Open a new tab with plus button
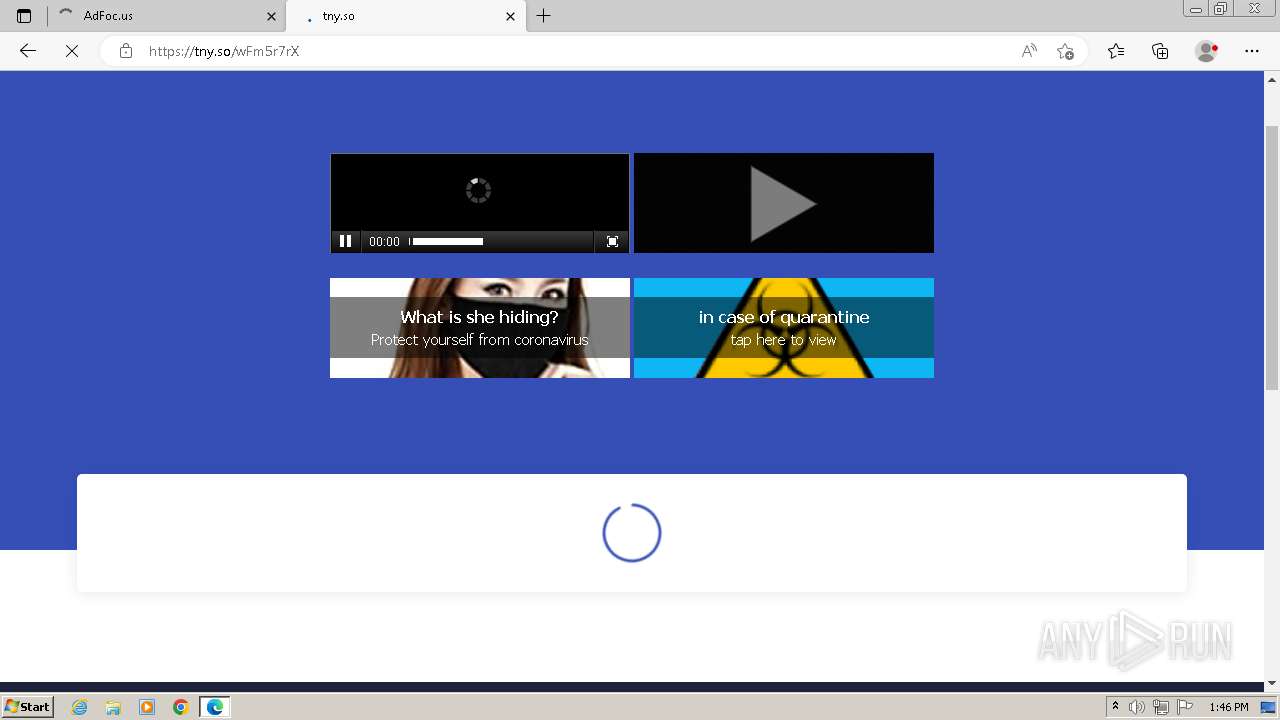Screen dimensions: 1280x720 [543, 16]
